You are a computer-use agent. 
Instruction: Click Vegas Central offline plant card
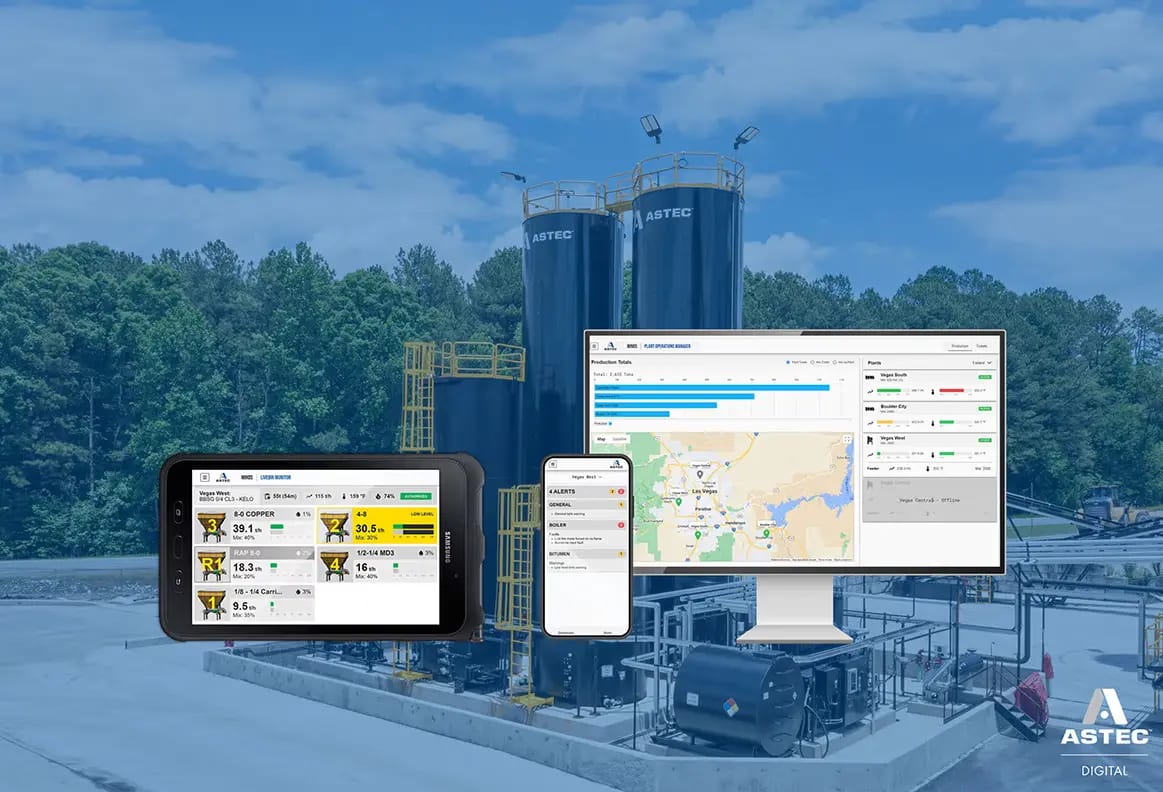click(929, 500)
